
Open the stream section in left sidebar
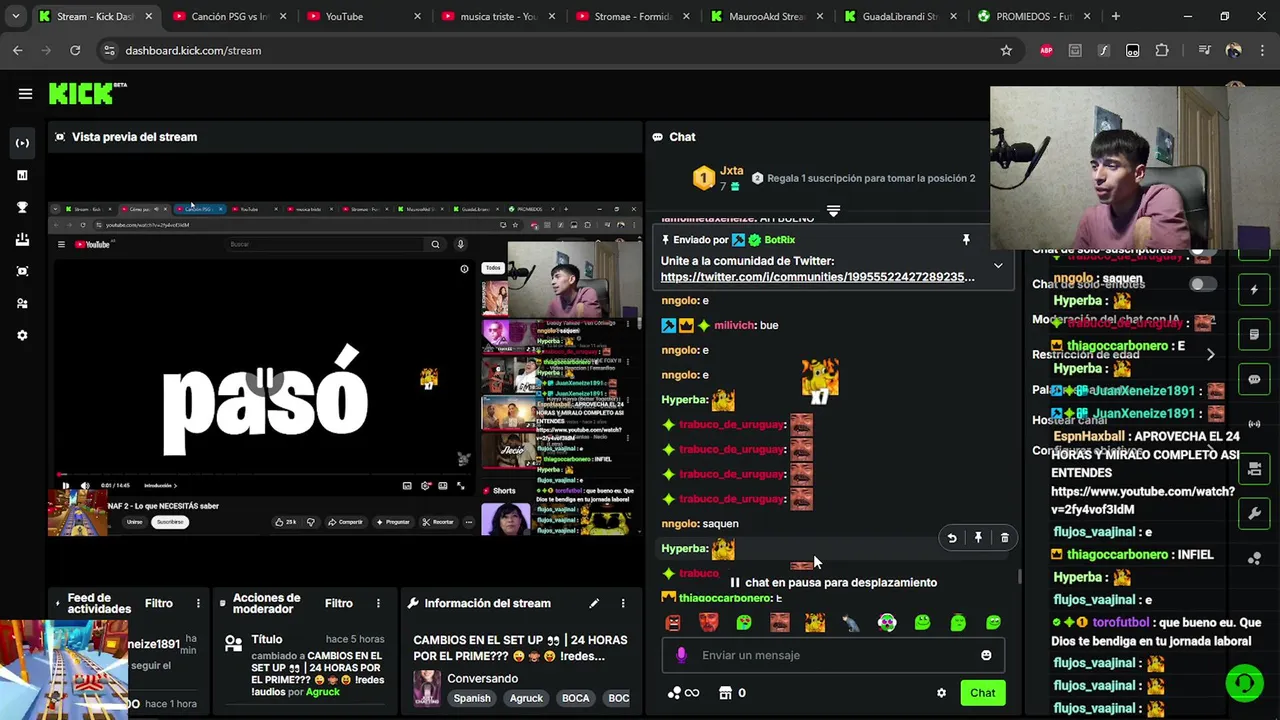[22, 143]
